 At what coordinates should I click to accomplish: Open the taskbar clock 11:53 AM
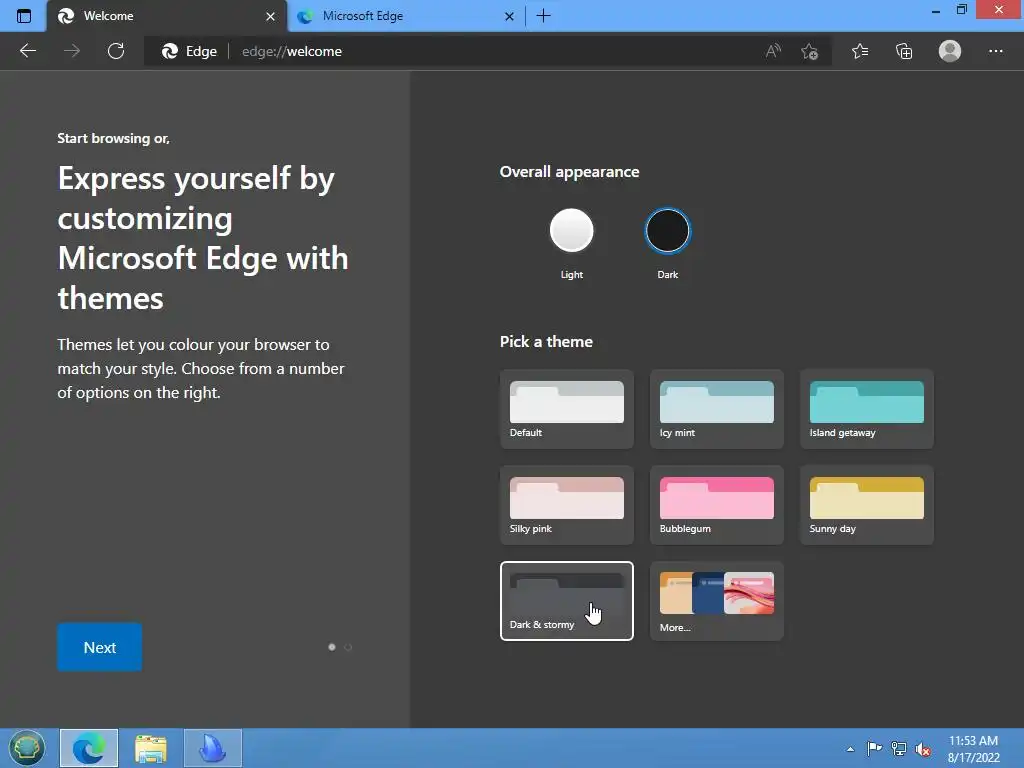click(973, 749)
